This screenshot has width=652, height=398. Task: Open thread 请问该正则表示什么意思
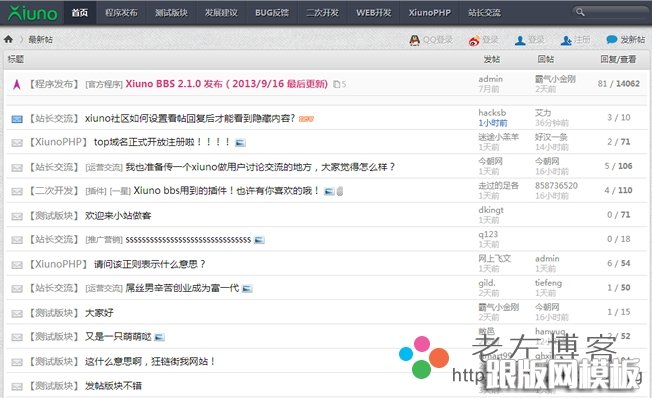150,264
